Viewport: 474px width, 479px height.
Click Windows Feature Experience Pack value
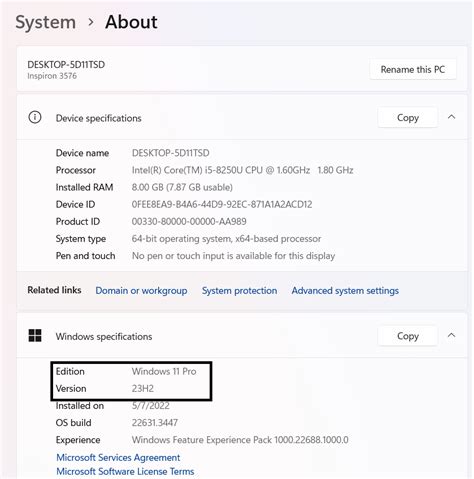click(240, 440)
